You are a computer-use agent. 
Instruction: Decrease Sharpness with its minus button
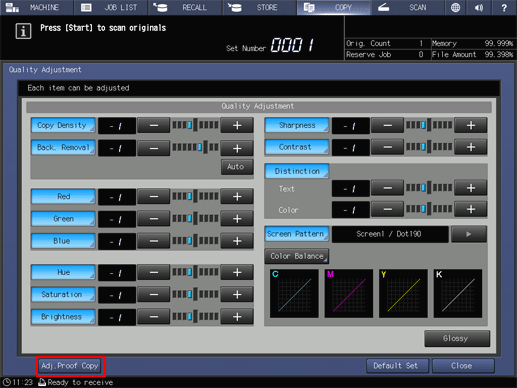coord(387,125)
